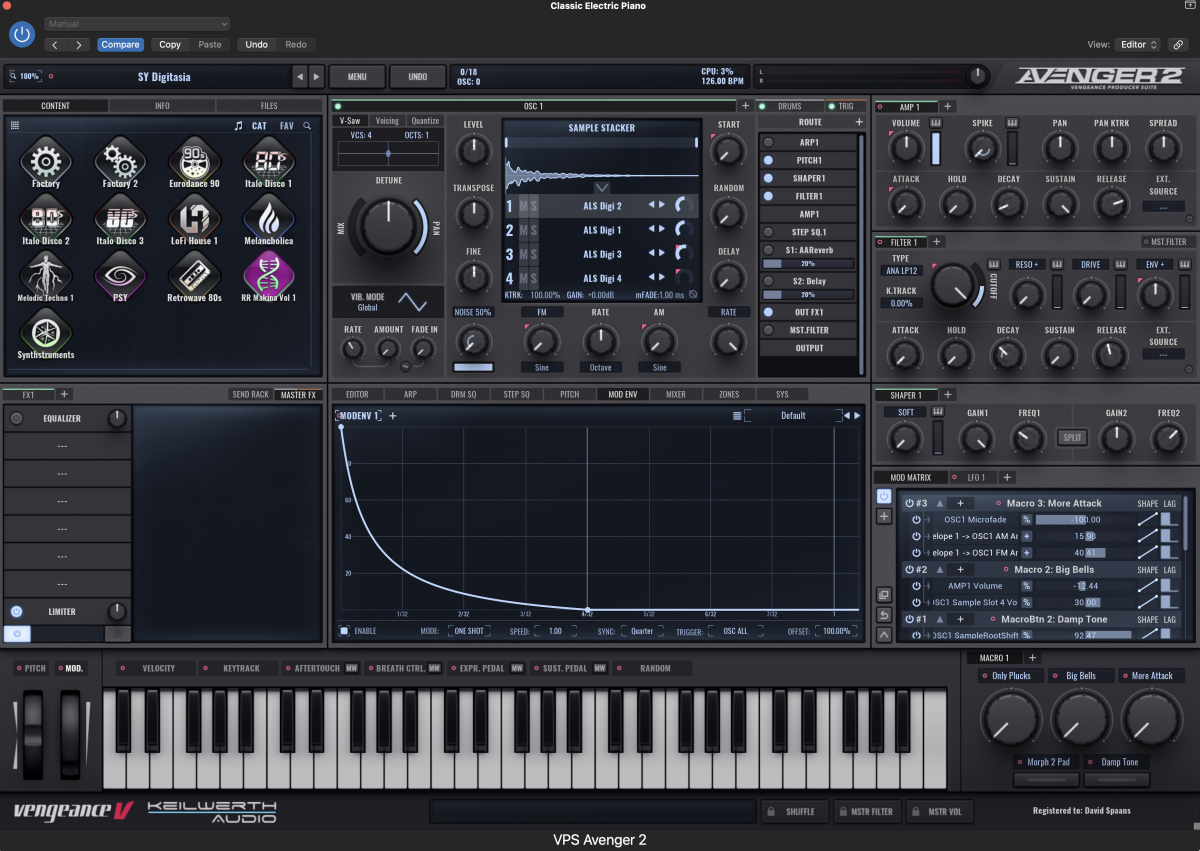Click the vibrato triangle waveform icon
Viewport: 1200px width, 851px height.
pyautogui.click(x=412, y=301)
